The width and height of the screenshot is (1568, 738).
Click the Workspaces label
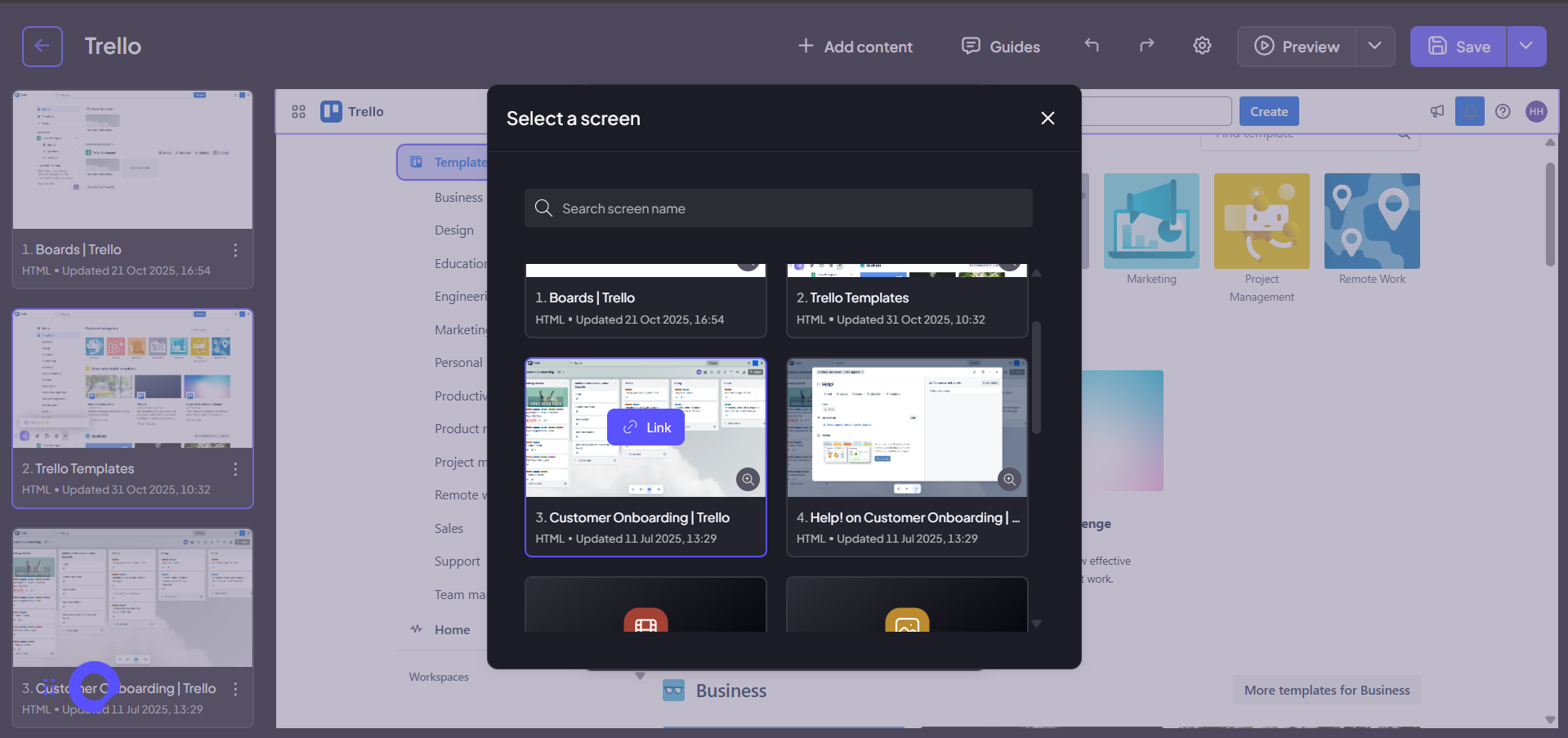[x=439, y=677]
